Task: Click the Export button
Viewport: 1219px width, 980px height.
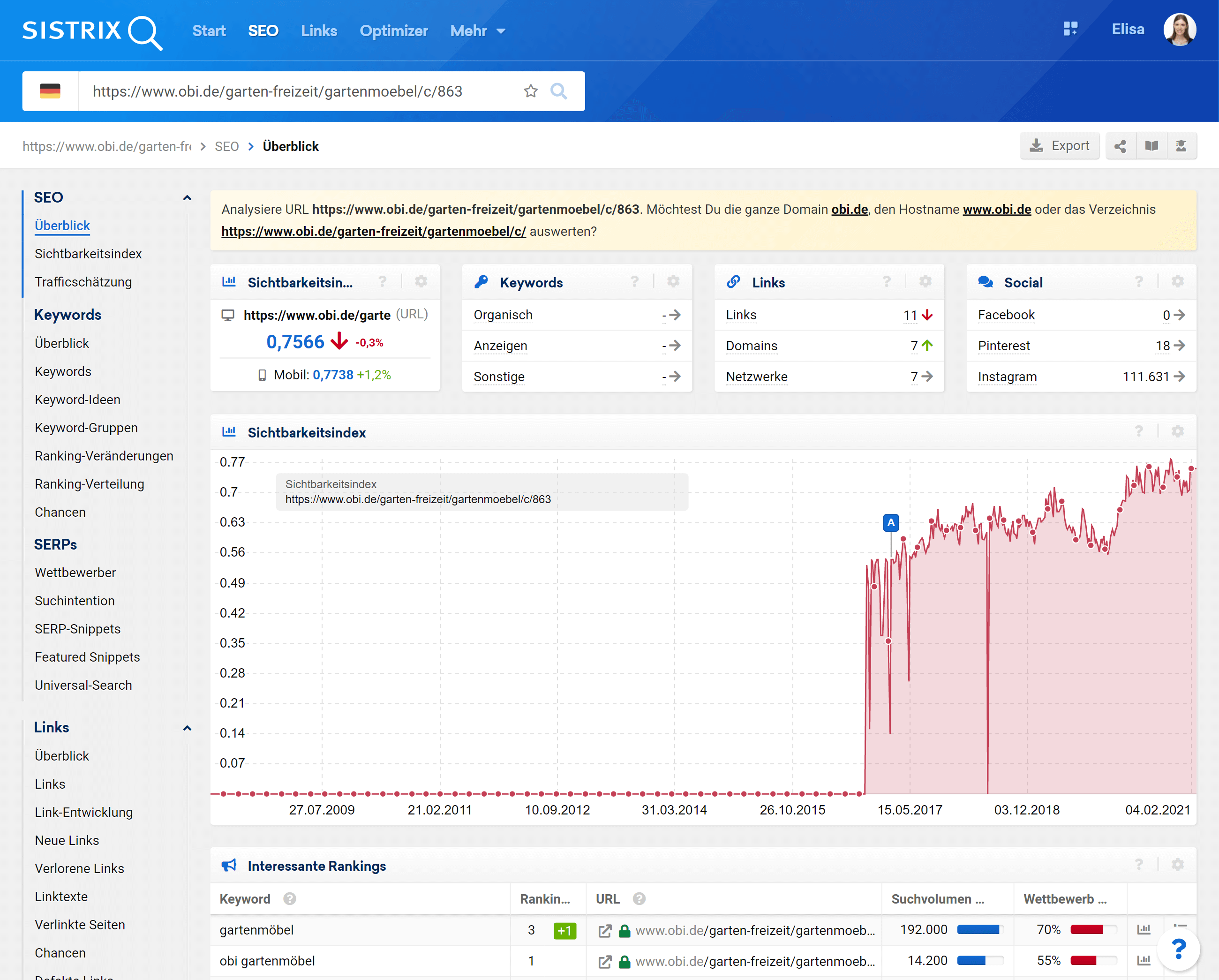Action: 1059,146
